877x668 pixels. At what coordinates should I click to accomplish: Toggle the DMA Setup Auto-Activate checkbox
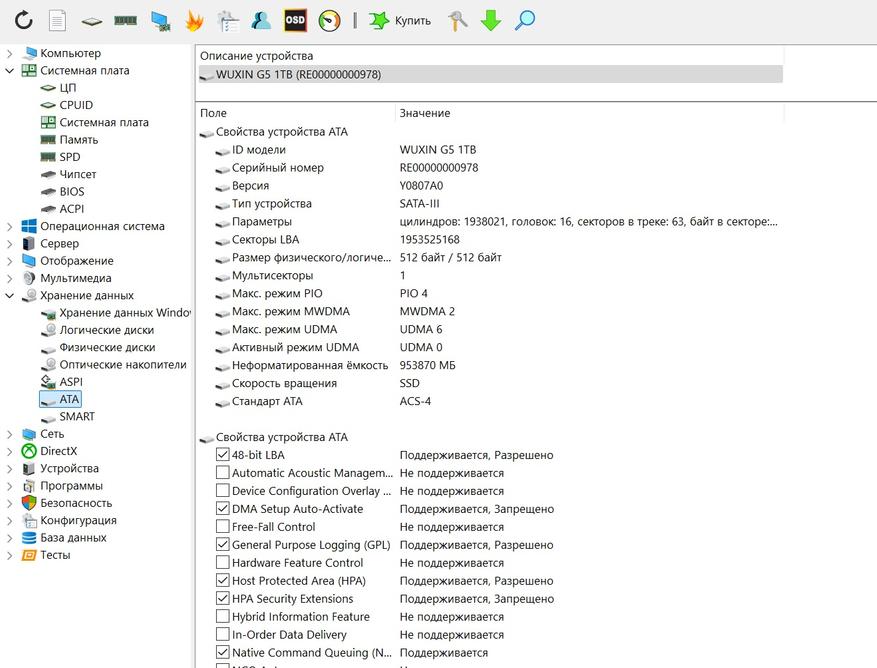(x=223, y=508)
